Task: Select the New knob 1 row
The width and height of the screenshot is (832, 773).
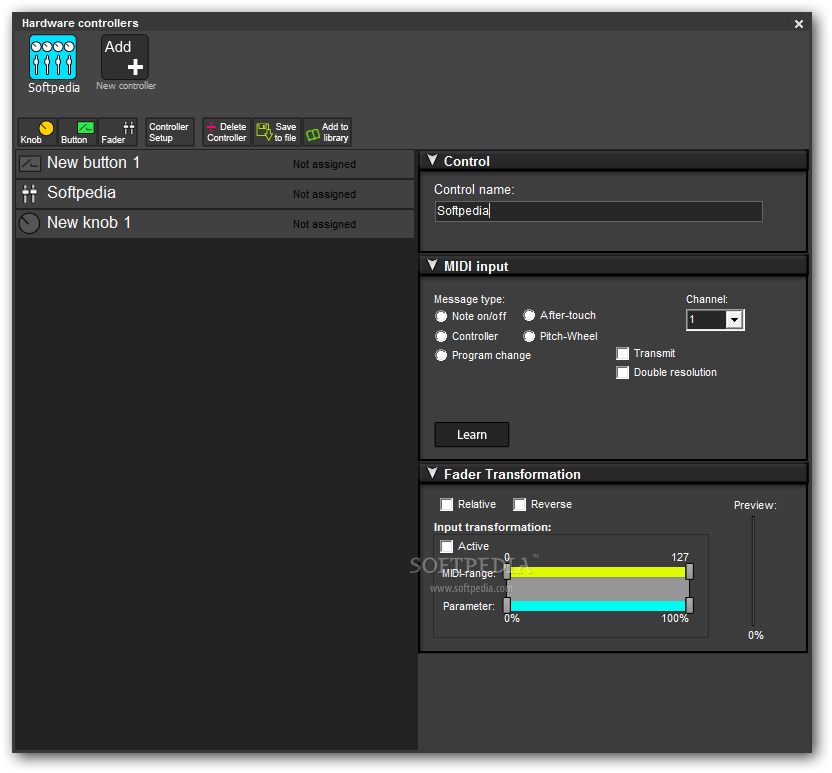Action: point(215,223)
